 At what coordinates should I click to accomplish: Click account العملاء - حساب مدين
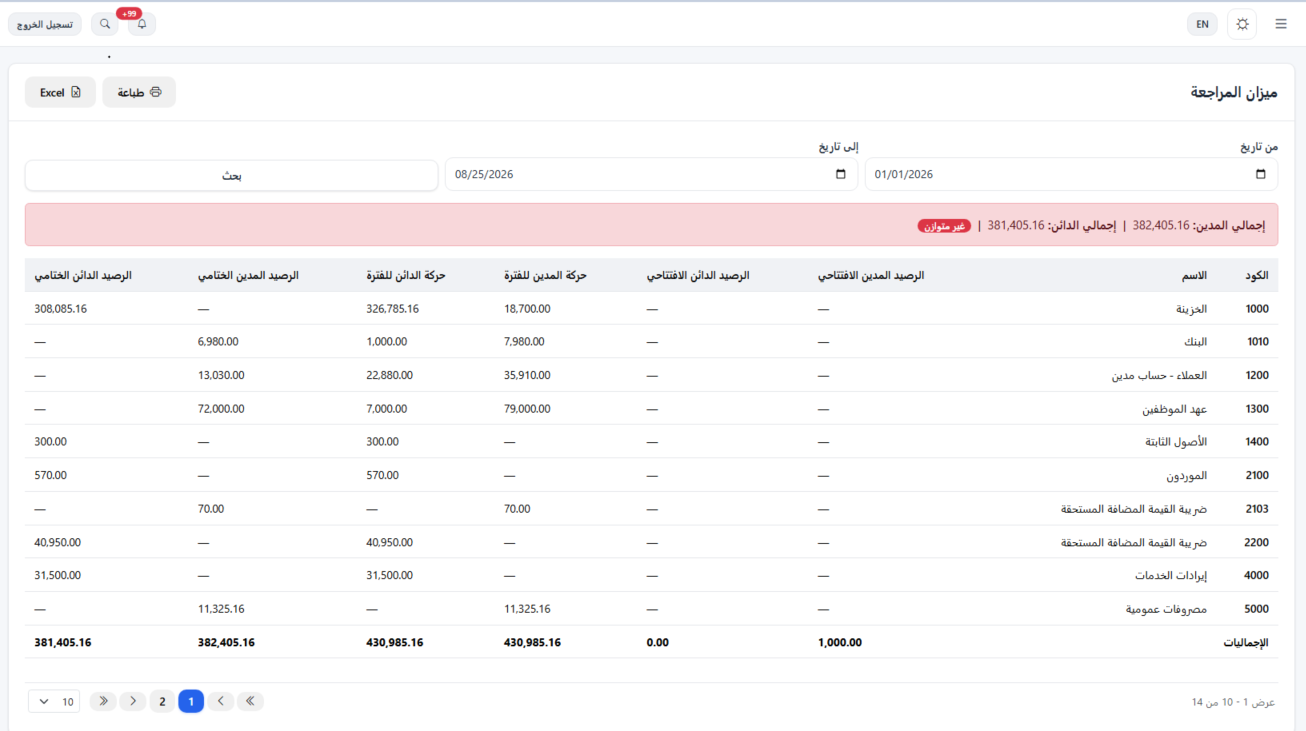1160,376
